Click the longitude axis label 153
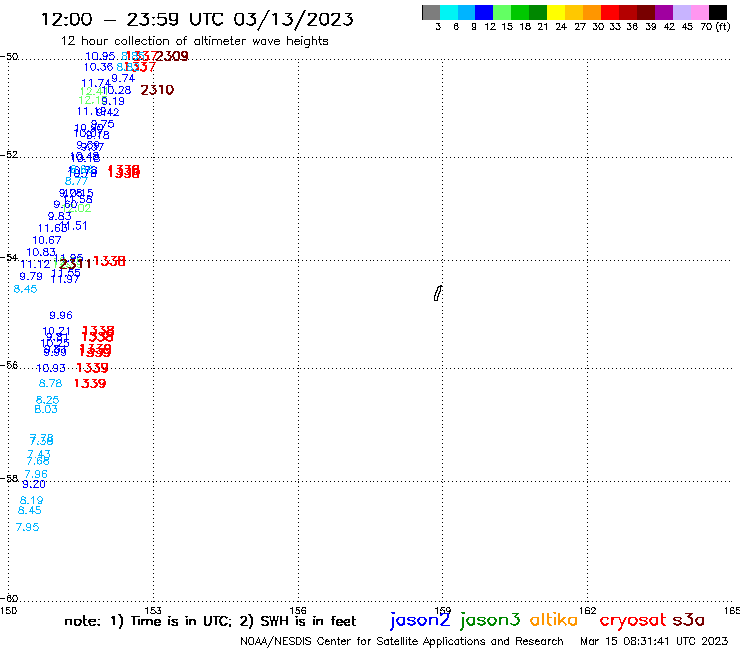Viewport: 740px width, 650px height. click(x=153, y=610)
